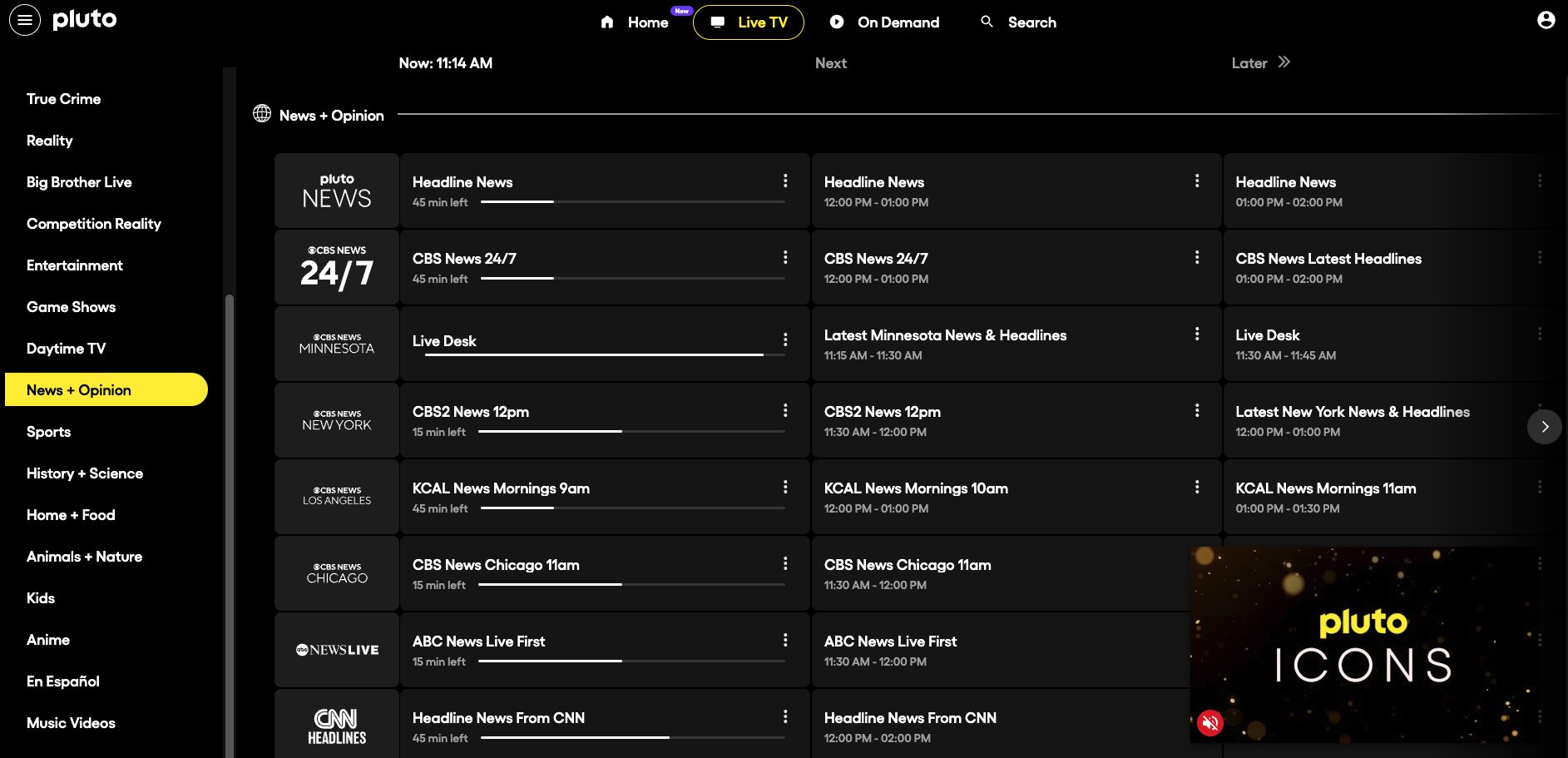Open options menu for Headline News
Screen dimensions: 1568x758
tap(785, 181)
